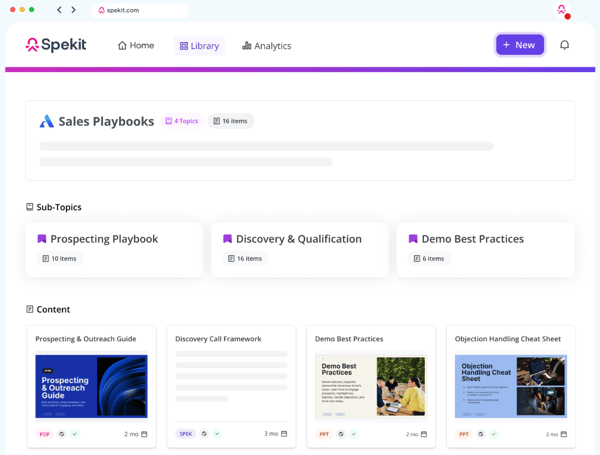Click the spekit.com address bar

[x=140, y=10]
